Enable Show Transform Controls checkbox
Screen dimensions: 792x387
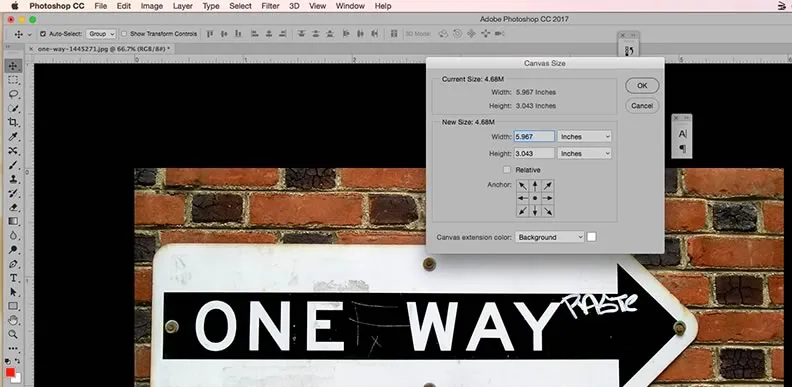tap(124, 34)
